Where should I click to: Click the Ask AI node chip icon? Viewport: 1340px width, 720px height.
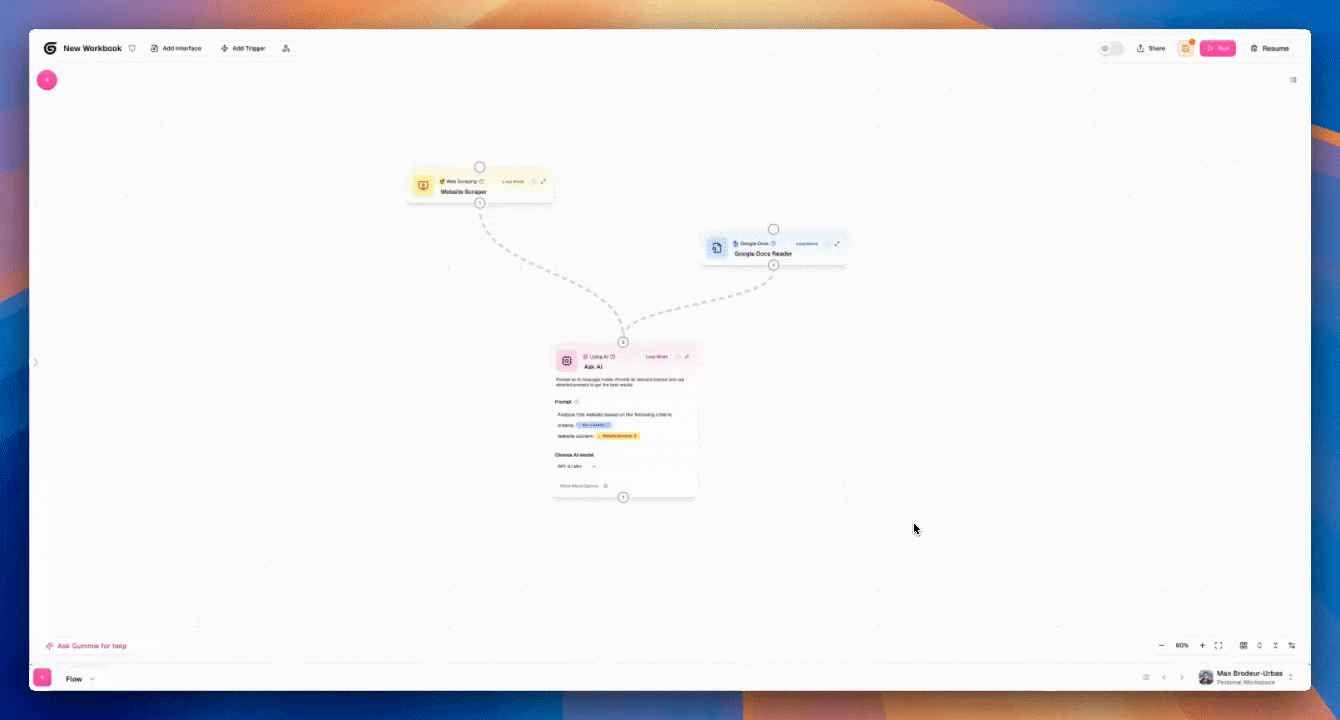click(567, 361)
